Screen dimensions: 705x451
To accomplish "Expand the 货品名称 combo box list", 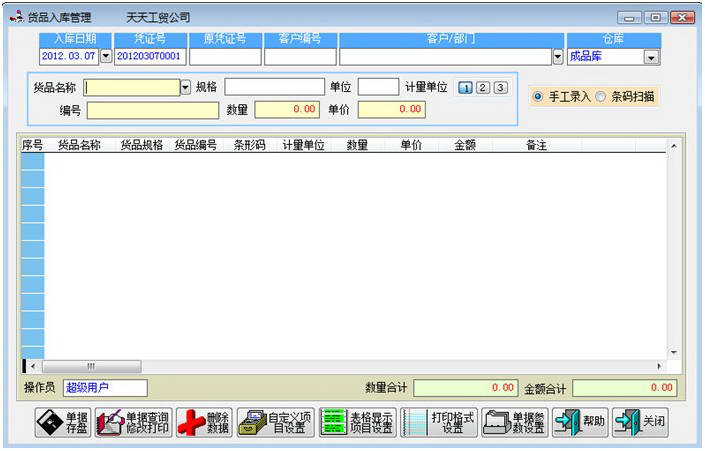I will click(x=185, y=88).
